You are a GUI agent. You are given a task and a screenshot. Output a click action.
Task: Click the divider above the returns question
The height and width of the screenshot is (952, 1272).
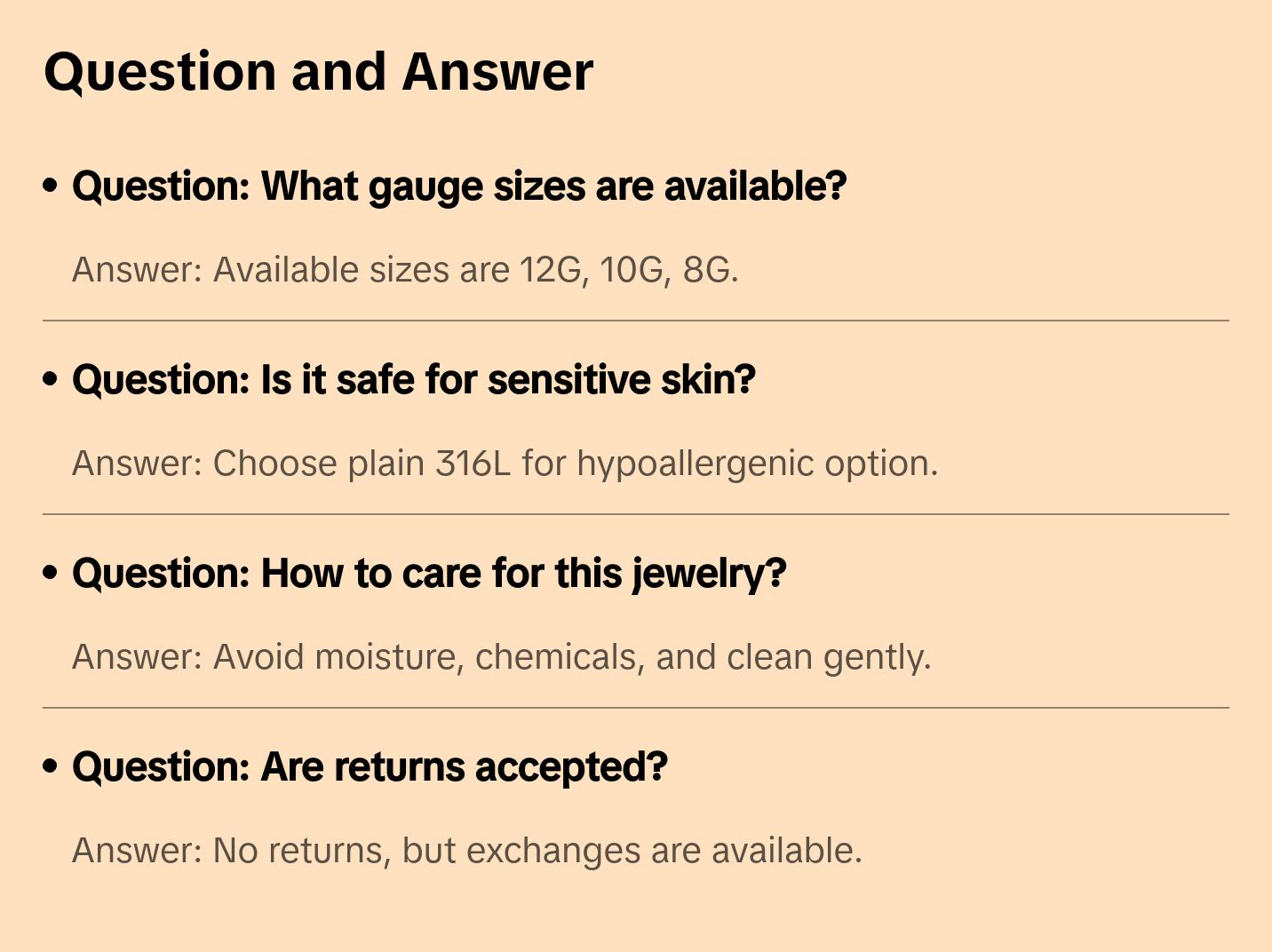(636, 708)
